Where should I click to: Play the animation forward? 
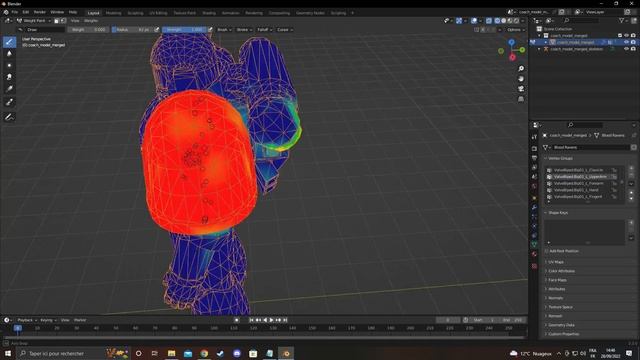[271, 320]
